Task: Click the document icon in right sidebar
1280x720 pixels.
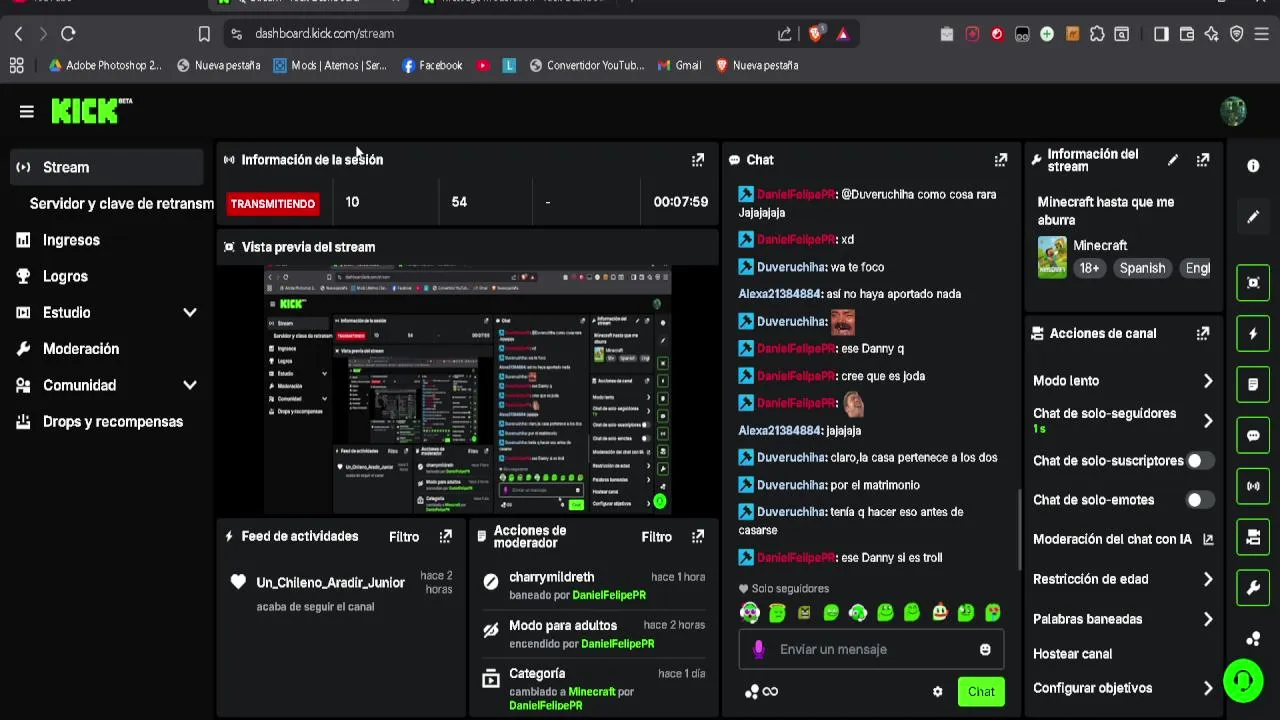Action: coord(1253,384)
